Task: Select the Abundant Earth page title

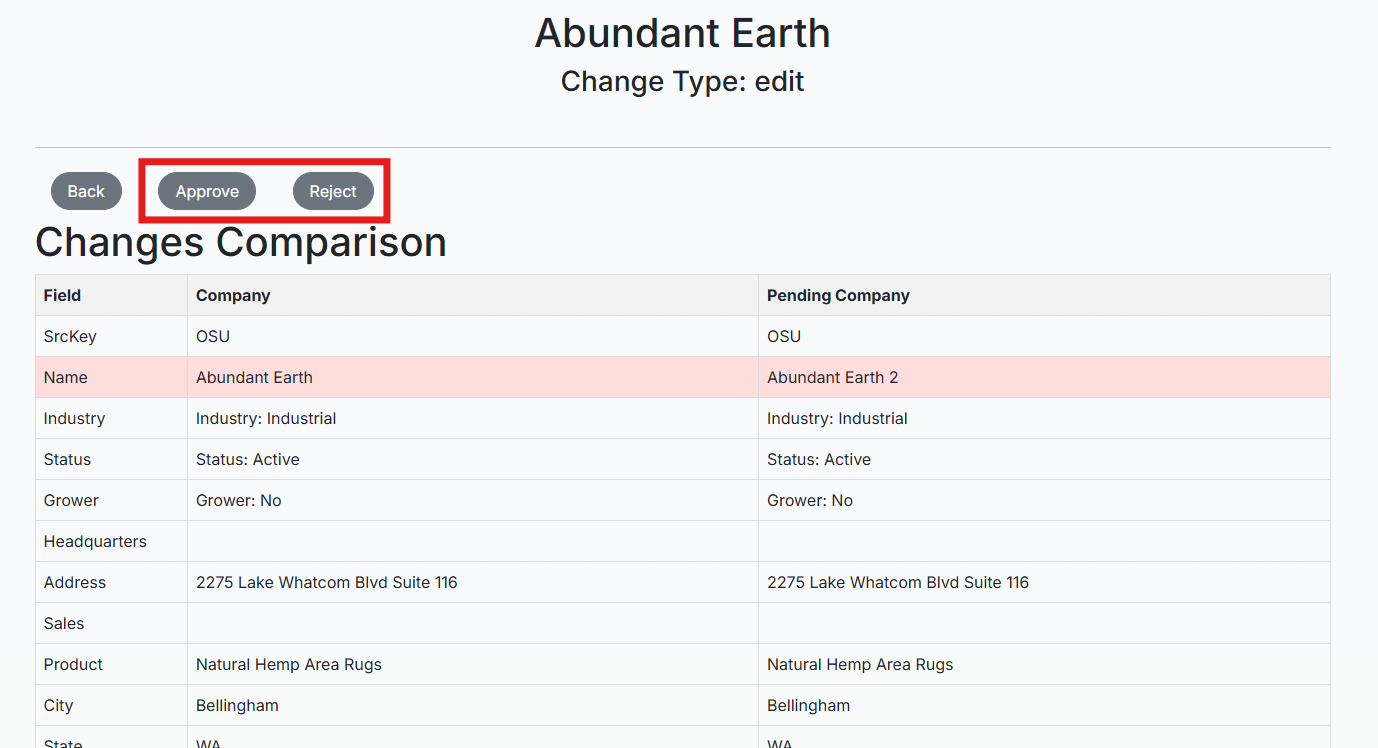Action: click(683, 33)
